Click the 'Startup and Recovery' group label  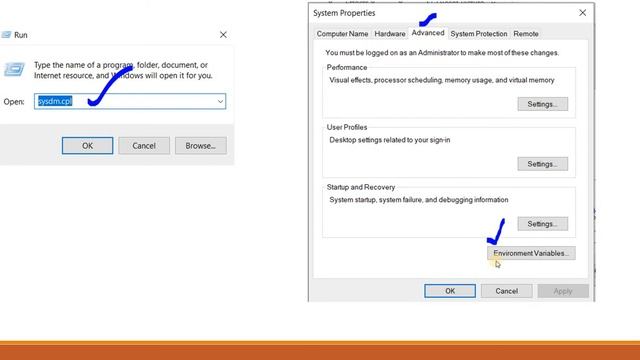361,187
